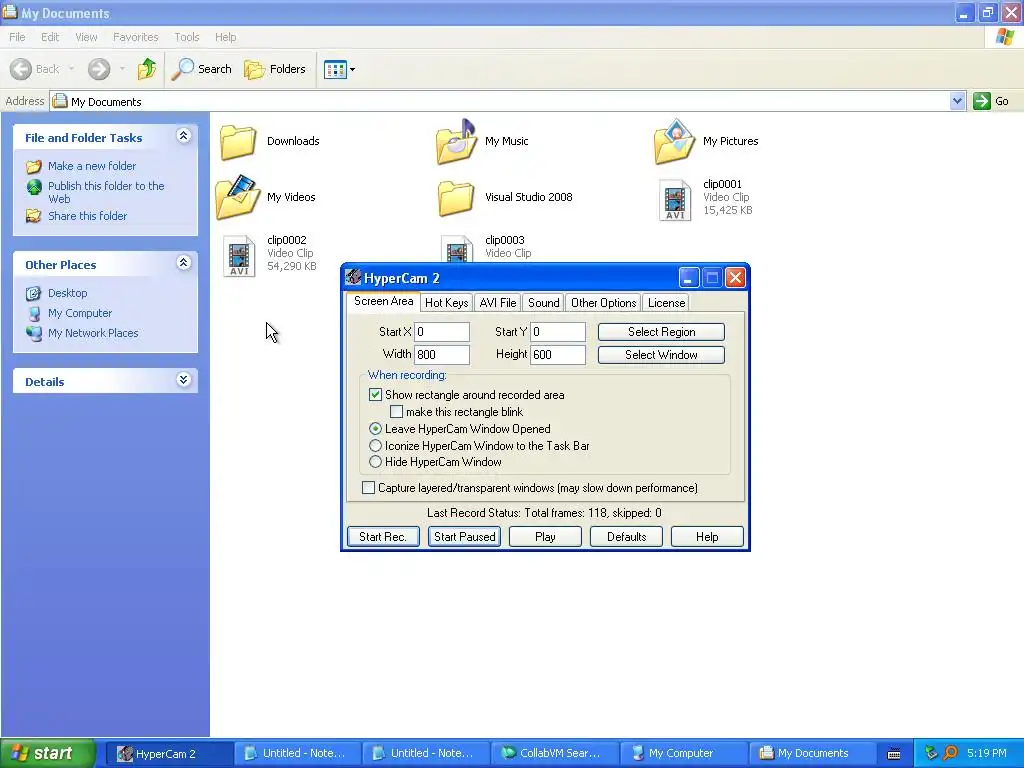Click the Defaults button
The width and height of the screenshot is (1024, 768).
[x=626, y=537]
